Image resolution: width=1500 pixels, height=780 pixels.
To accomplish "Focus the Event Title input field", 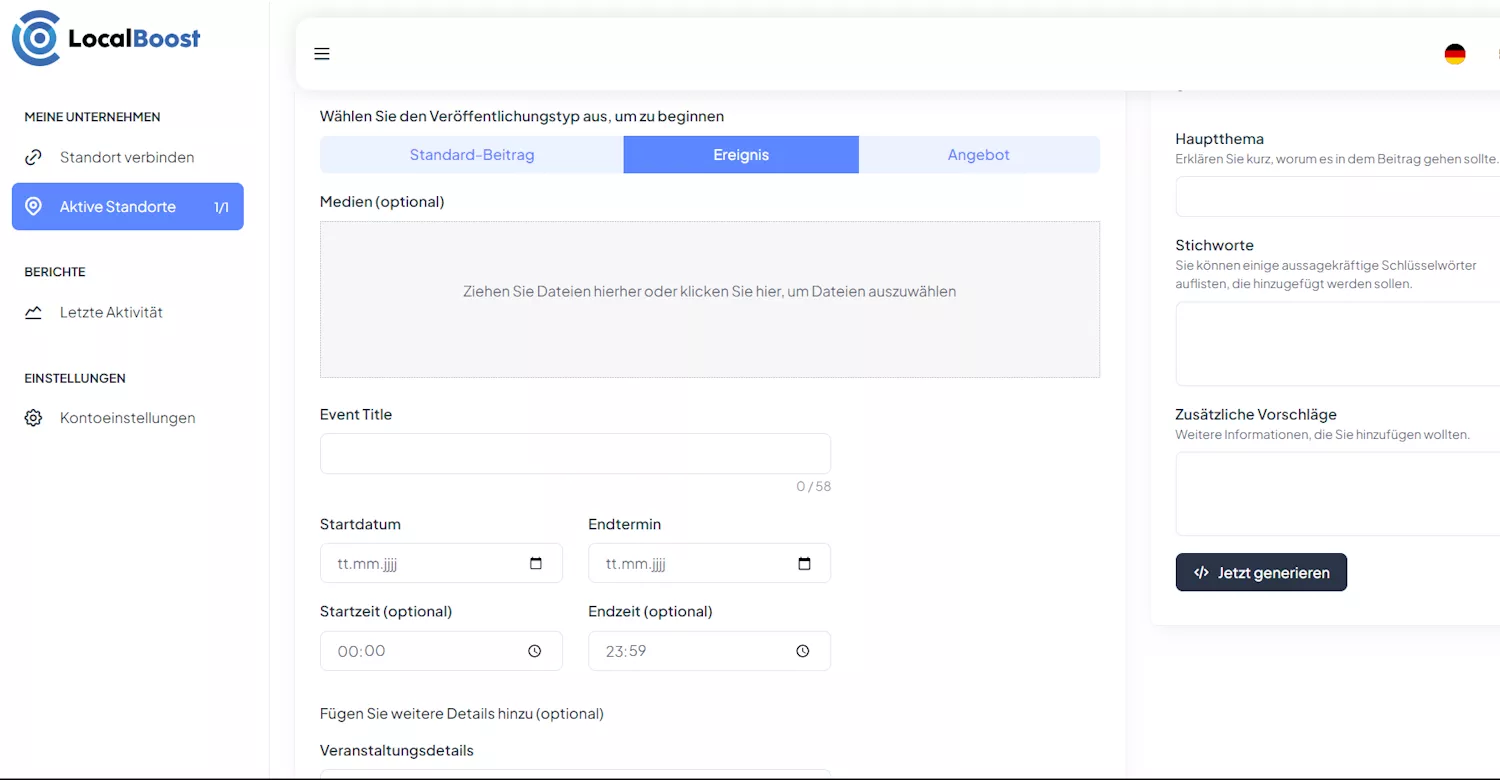I will coord(575,454).
